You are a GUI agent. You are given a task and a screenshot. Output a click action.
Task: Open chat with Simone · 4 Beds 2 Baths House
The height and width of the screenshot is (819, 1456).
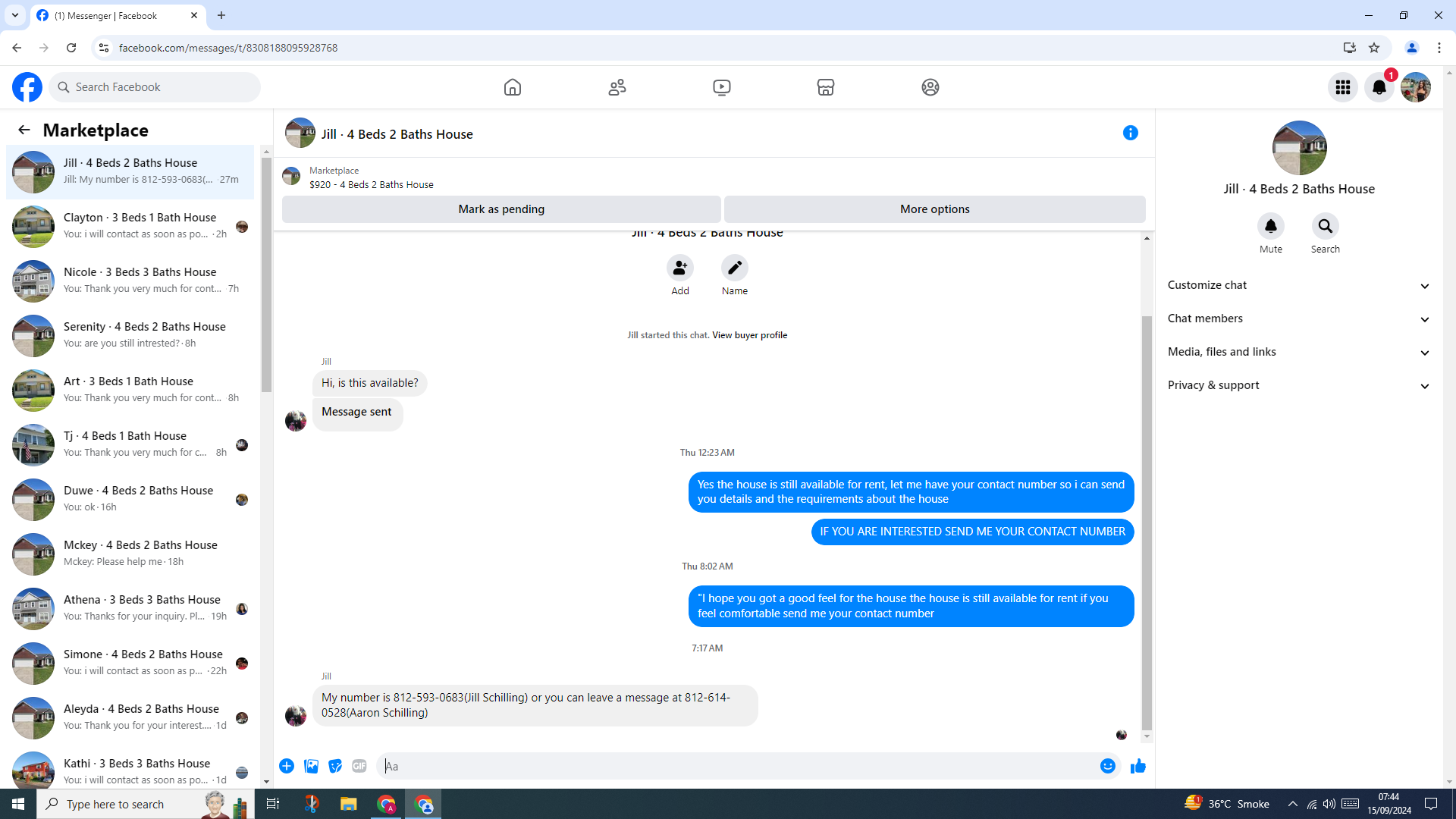coord(130,663)
